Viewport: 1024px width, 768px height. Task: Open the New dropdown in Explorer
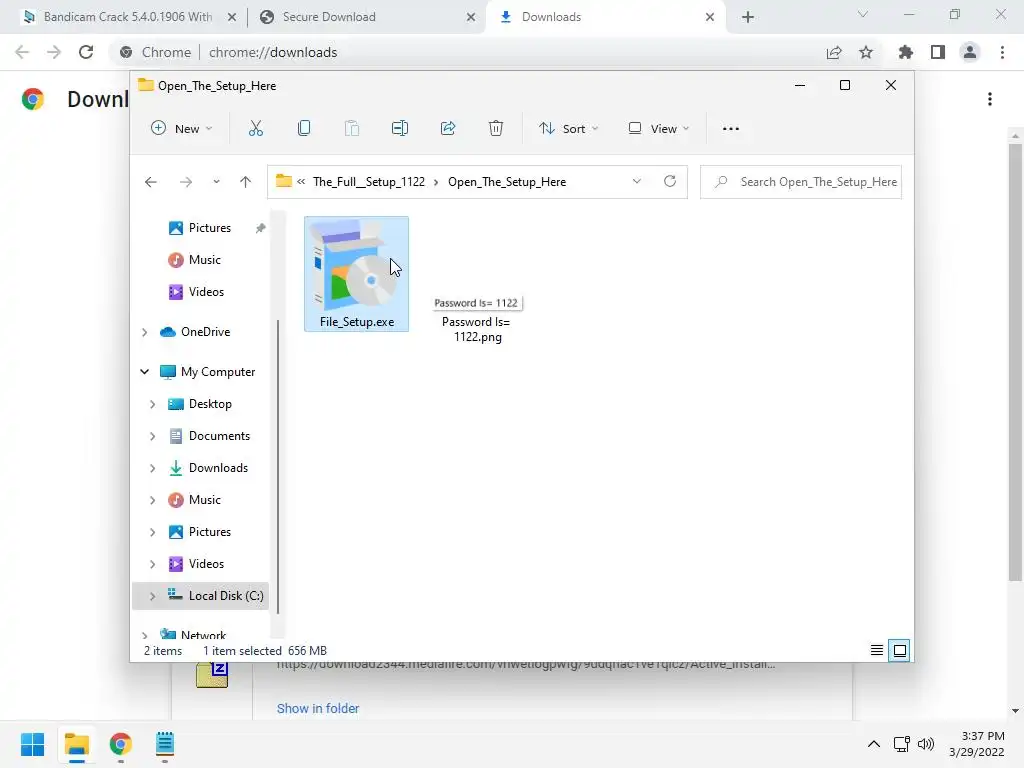click(182, 129)
